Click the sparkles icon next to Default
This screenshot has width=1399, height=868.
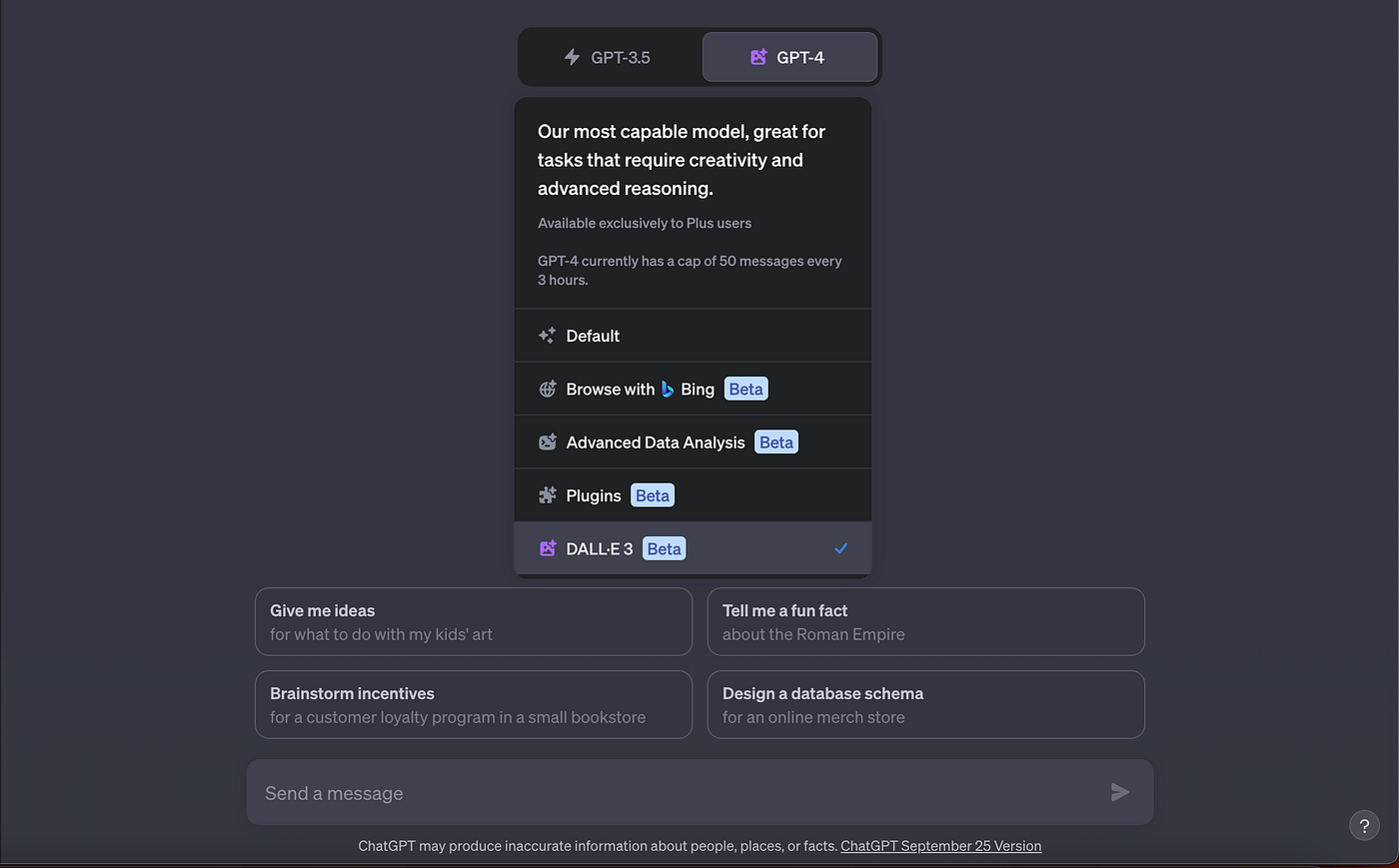[547, 336]
